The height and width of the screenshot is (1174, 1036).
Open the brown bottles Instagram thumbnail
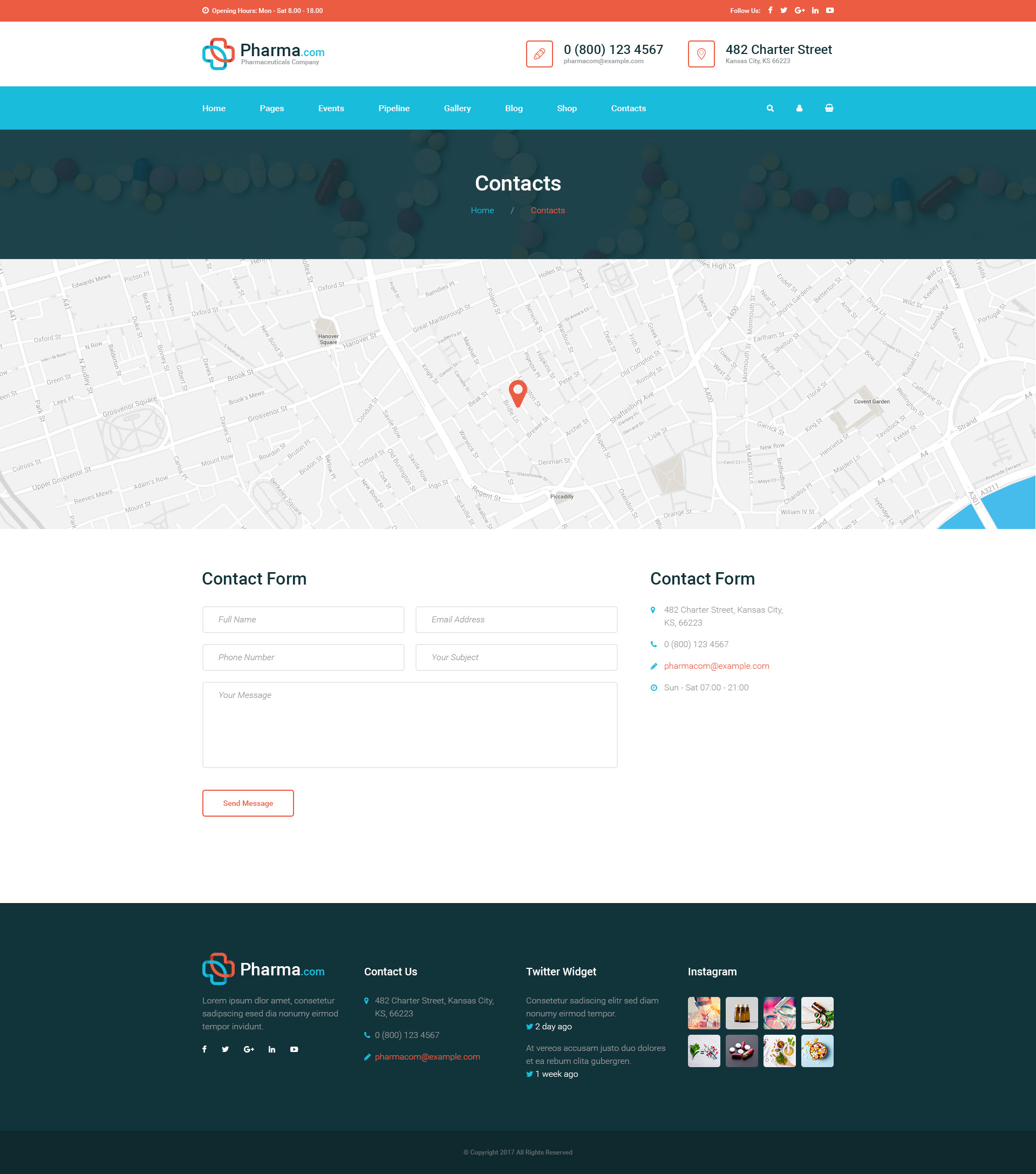741,1013
